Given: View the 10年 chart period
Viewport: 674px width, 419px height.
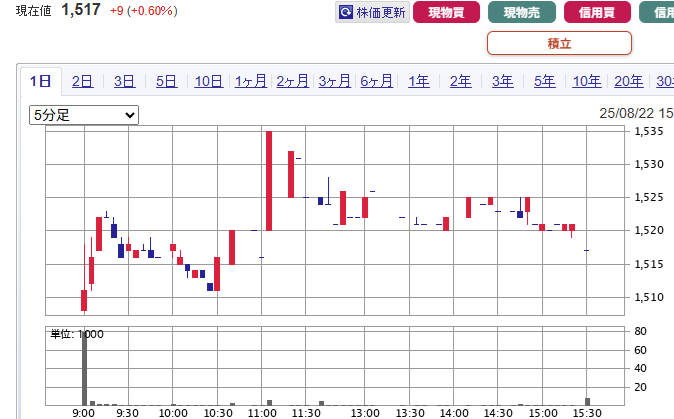Looking at the screenshot, I should pos(587,81).
